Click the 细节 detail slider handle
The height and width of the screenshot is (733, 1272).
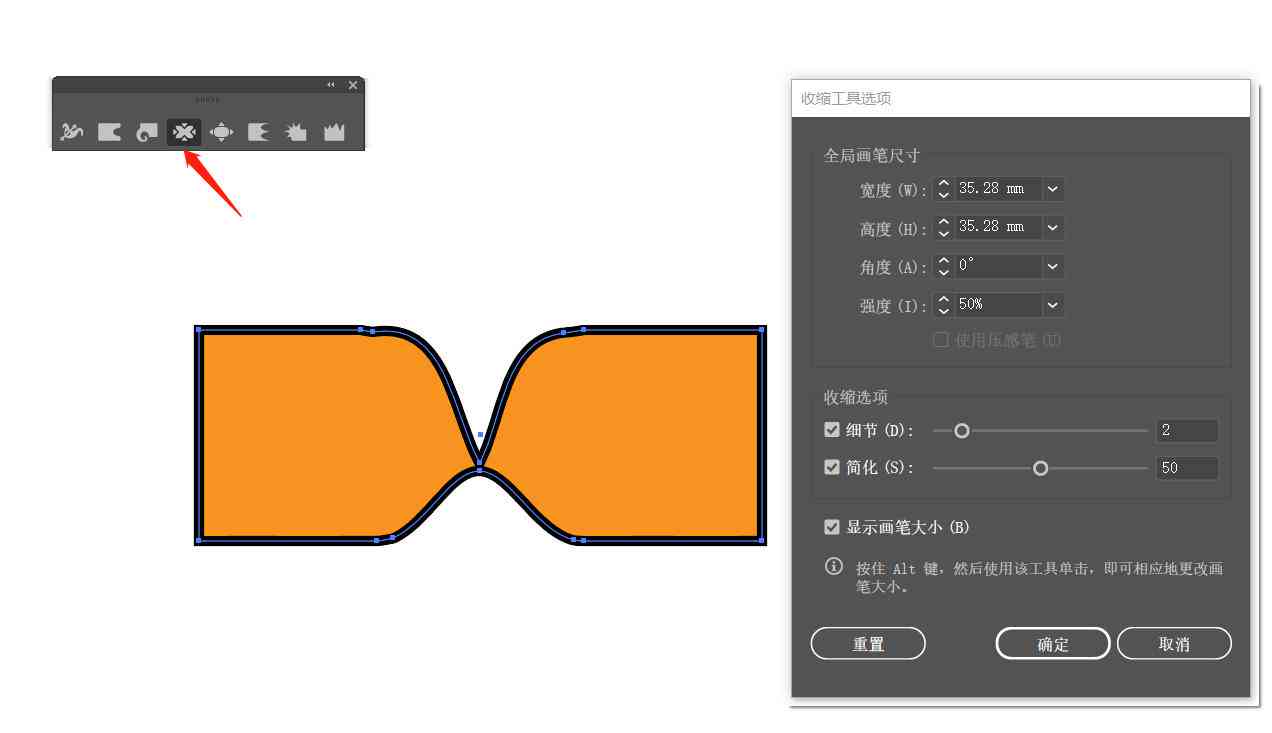[962, 431]
